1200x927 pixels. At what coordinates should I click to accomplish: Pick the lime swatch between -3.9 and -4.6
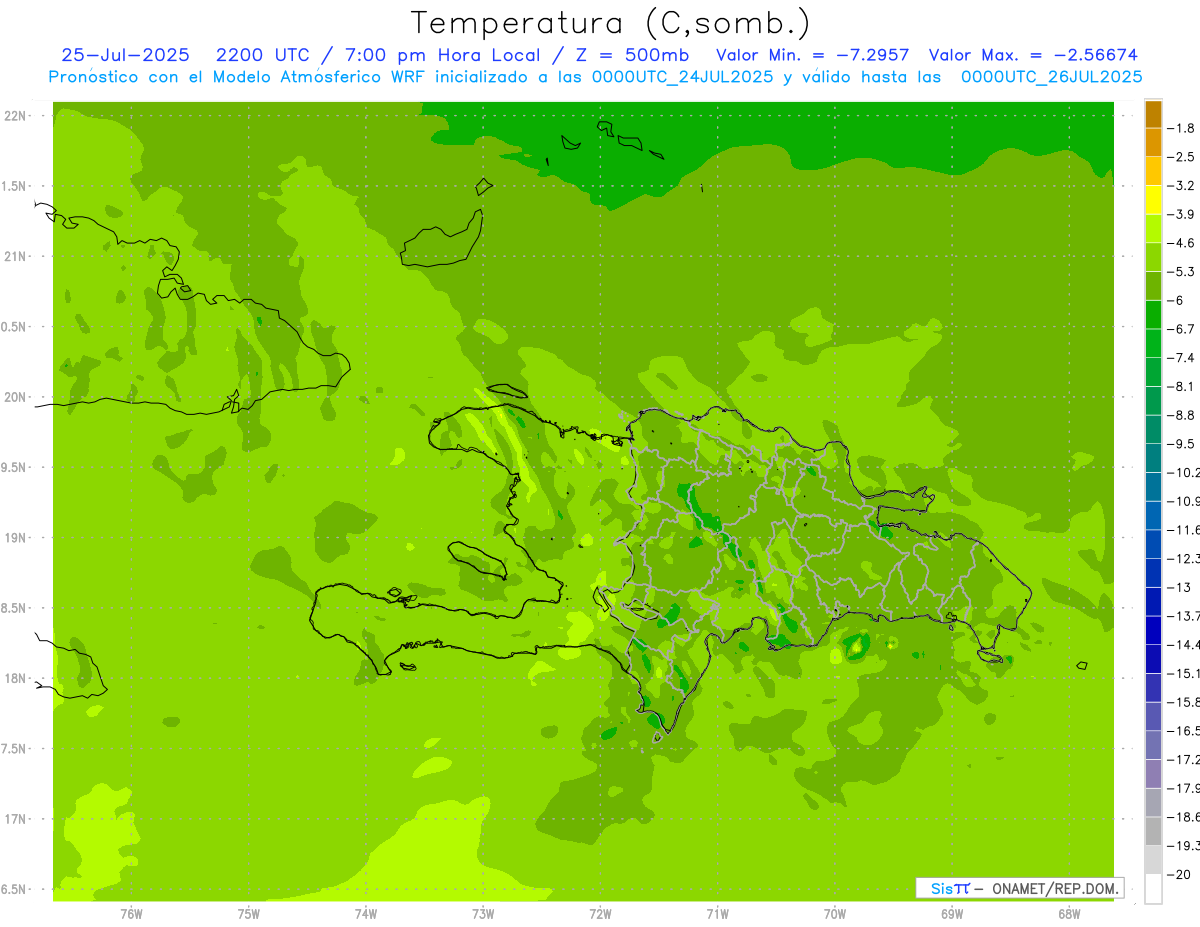point(1153,228)
